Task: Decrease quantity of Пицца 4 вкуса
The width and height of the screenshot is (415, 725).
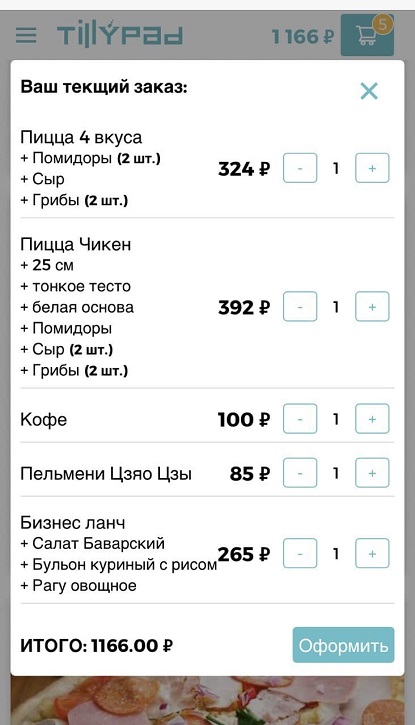Action: pos(300,168)
